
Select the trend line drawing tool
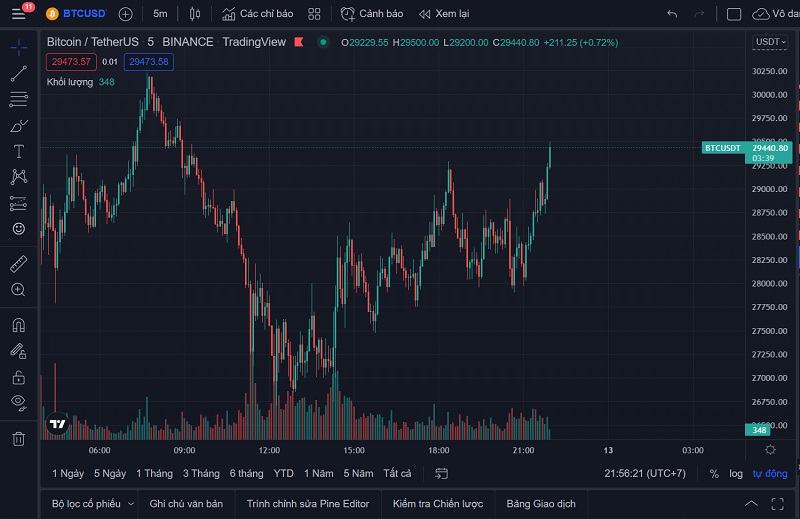coord(19,73)
